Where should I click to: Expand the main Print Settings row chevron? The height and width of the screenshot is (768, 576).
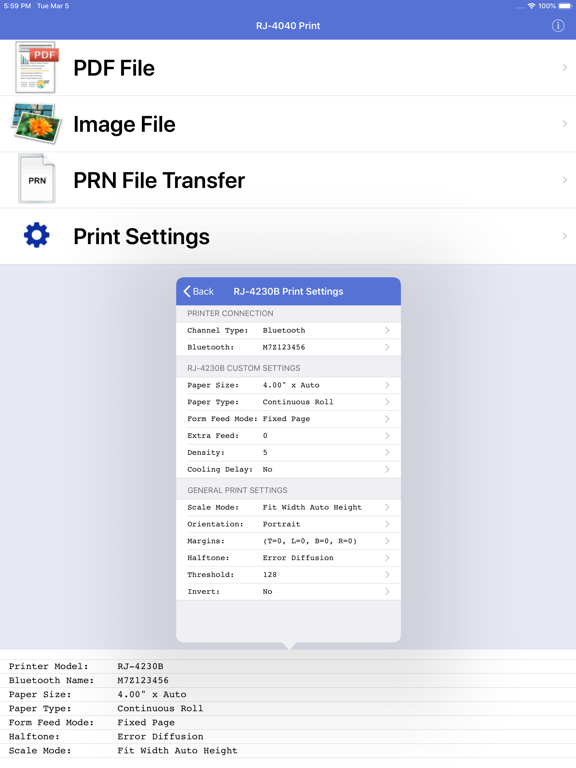pyautogui.click(x=565, y=236)
